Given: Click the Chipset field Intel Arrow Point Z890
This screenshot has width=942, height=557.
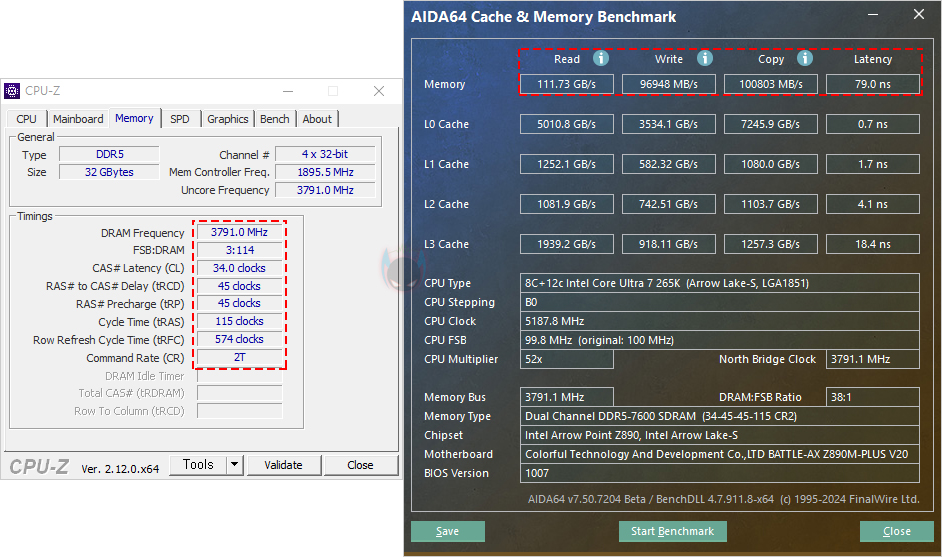Looking at the screenshot, I should (x=720, y=435).
